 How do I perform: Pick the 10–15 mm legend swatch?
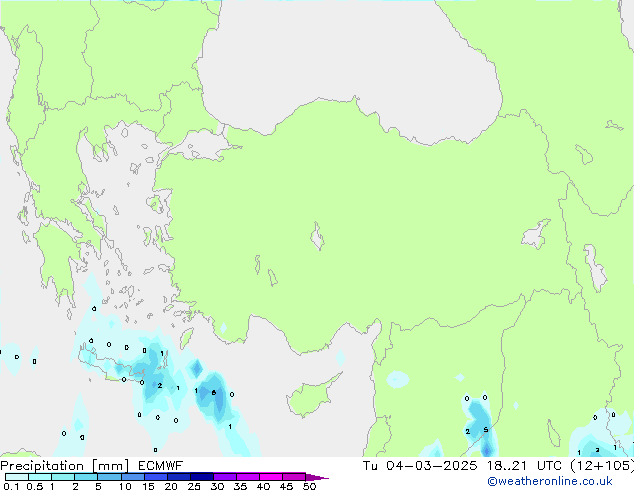[132, 477]
